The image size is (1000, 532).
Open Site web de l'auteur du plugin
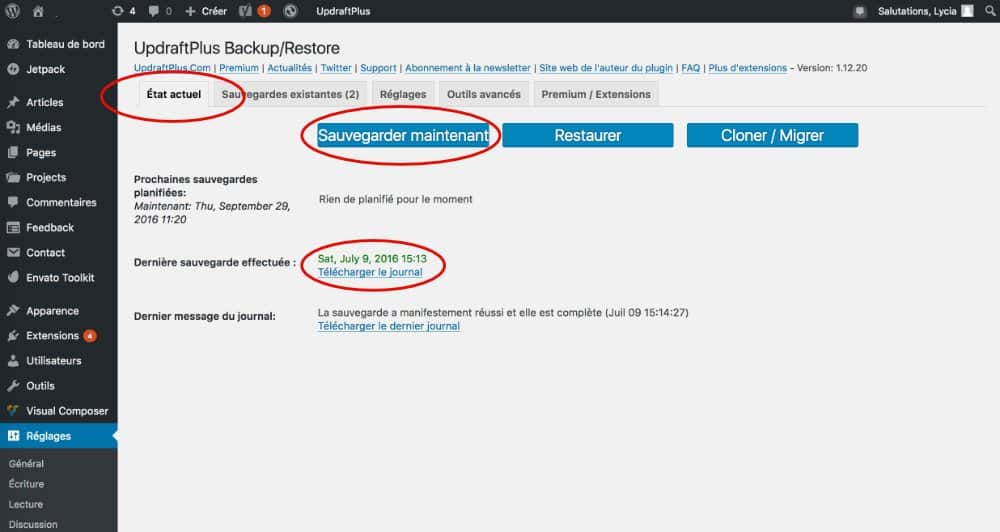[x=606, y=68]
